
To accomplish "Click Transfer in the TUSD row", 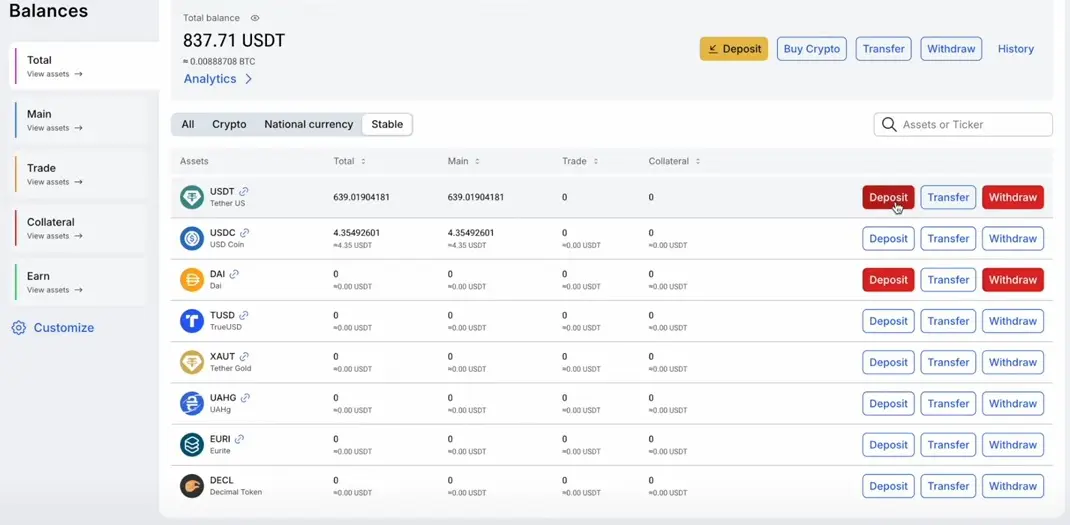I will (x=949, y=321).
